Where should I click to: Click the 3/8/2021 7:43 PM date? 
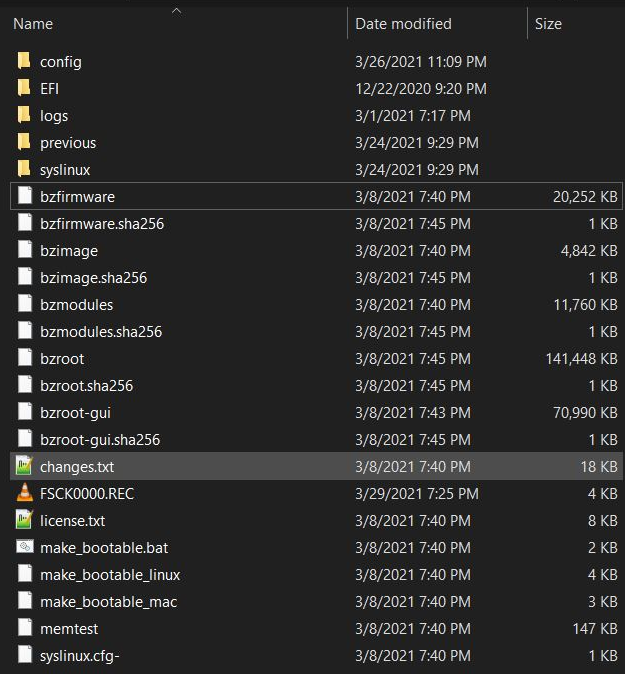point(413,413)
